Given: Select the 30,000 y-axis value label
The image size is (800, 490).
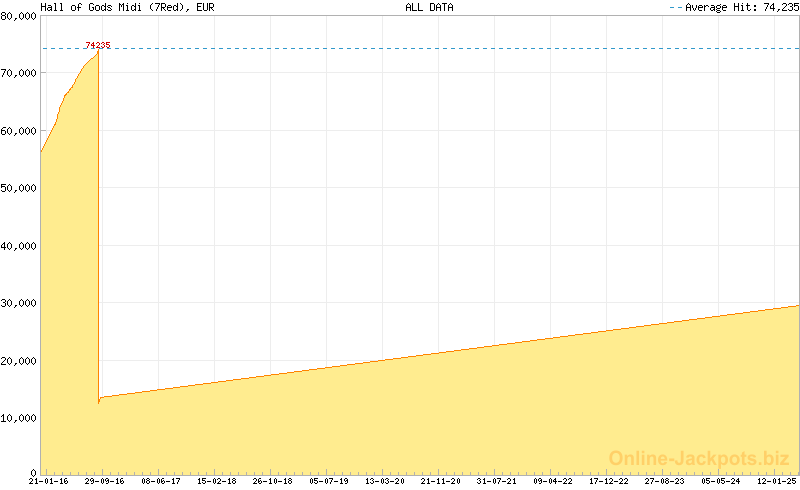Looking at the screenshot, I should (19, 302).
